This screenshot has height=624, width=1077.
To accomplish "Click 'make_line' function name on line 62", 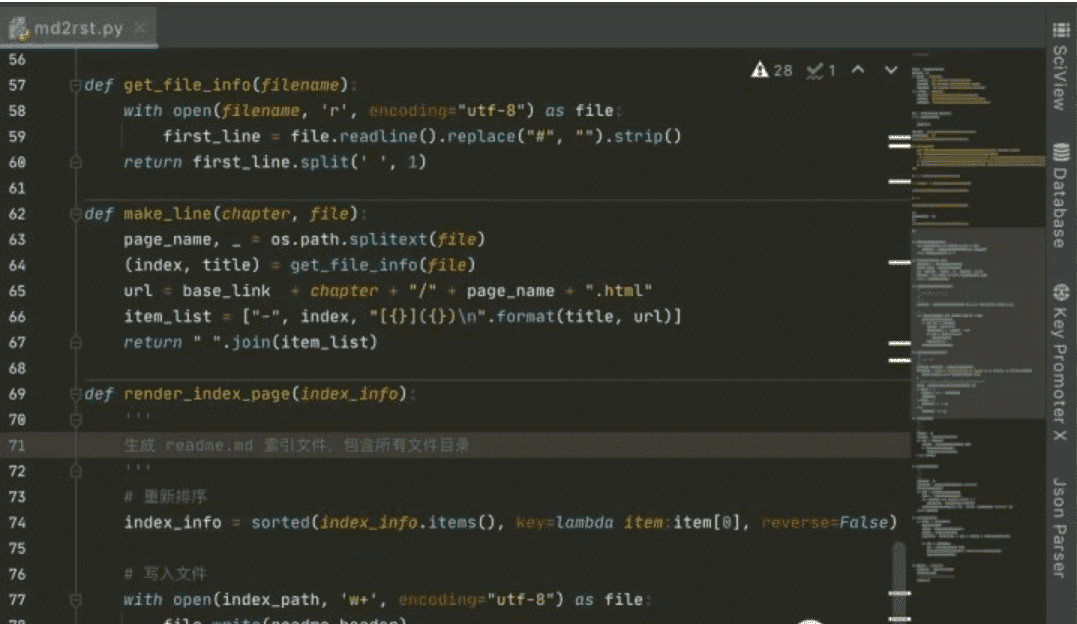I will click(x=168, y=214).
